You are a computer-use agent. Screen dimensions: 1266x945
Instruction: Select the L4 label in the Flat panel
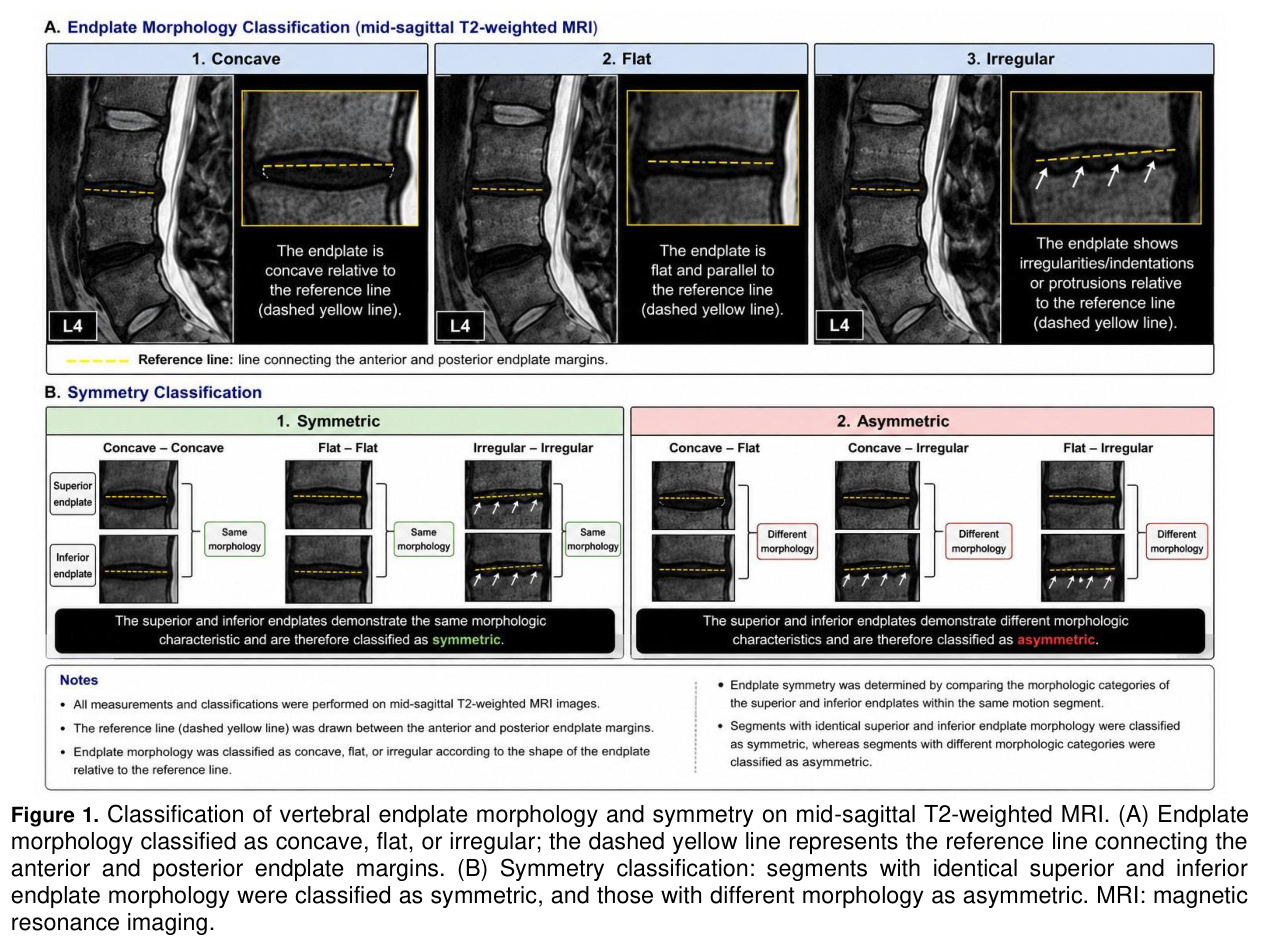click(459, 325)
